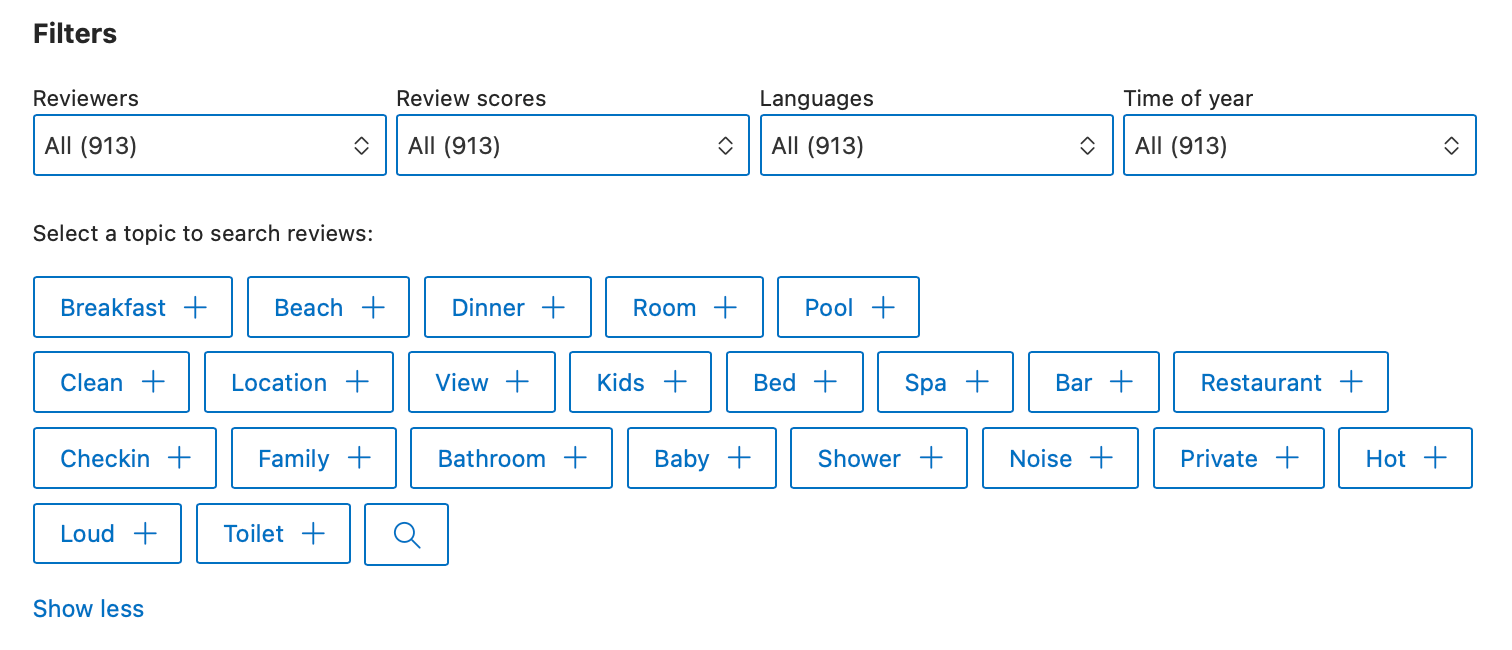
Task: Open the Time of year dropdown
Action: pos(1299,145)
